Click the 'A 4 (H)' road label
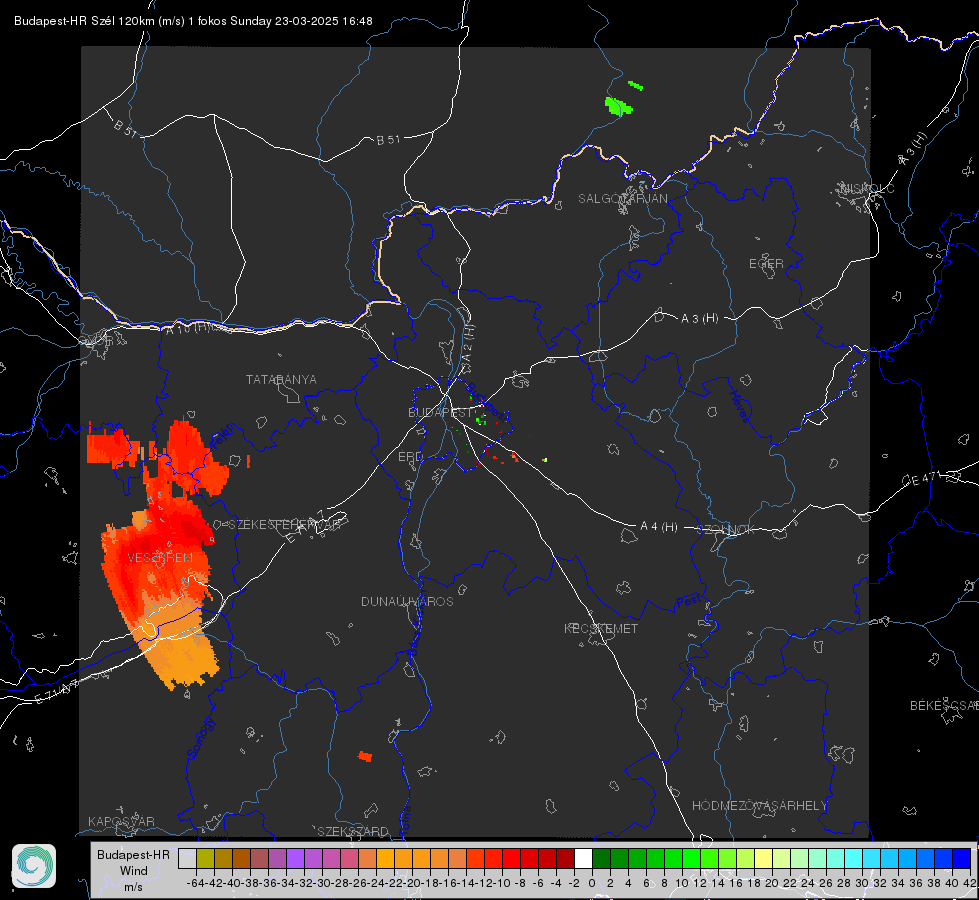This screenshot has width=979, height=900. point(659,527)
